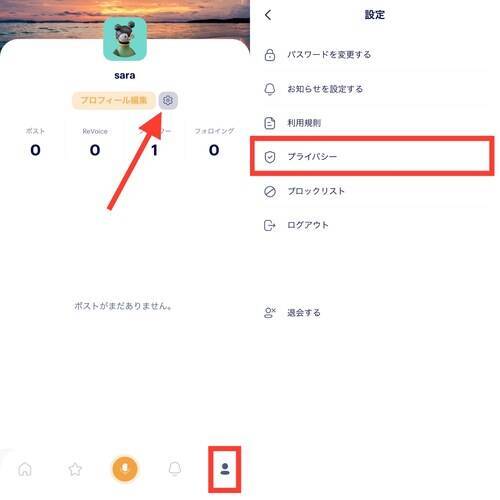Go to the home tab icon
The image size is (500, 500).
pos(25,469)
